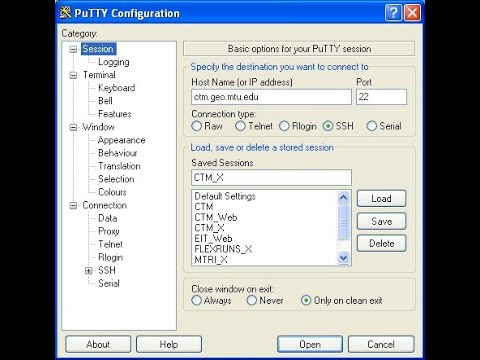
Task: Open the Data settings category
Action: (x=108, y=218)
